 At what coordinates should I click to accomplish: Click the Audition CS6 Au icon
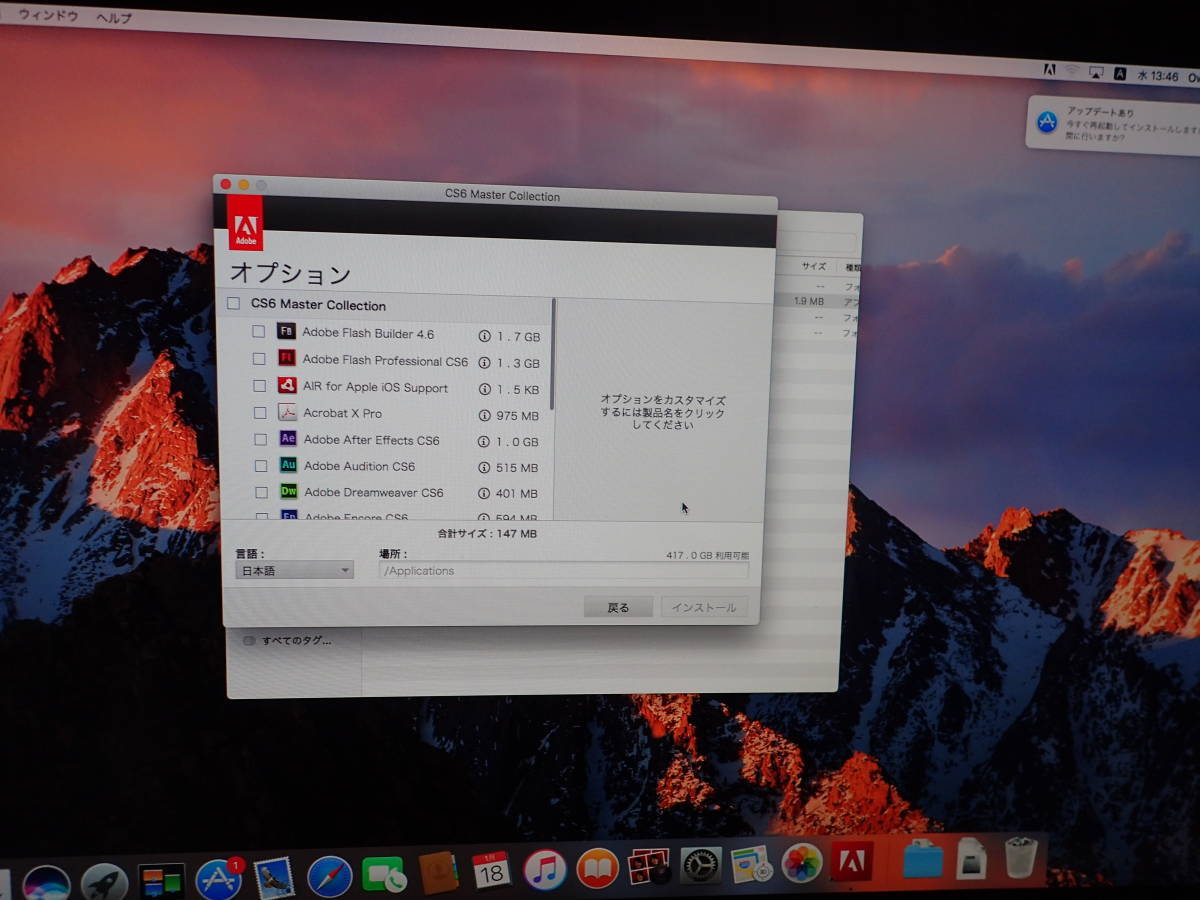click(x=288, y=464)
